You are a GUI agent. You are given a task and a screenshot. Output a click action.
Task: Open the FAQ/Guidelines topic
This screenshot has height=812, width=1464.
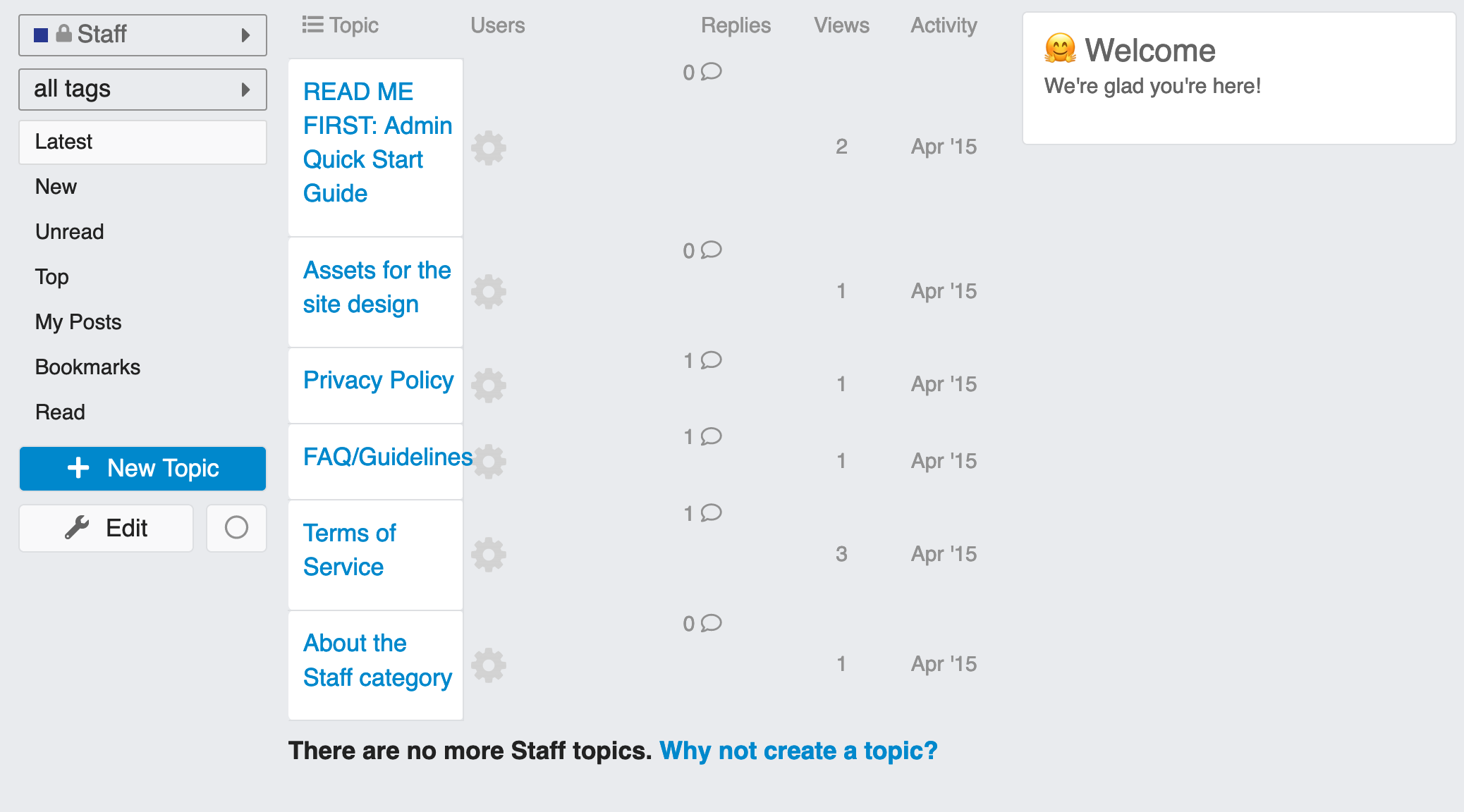click(387, 457)
